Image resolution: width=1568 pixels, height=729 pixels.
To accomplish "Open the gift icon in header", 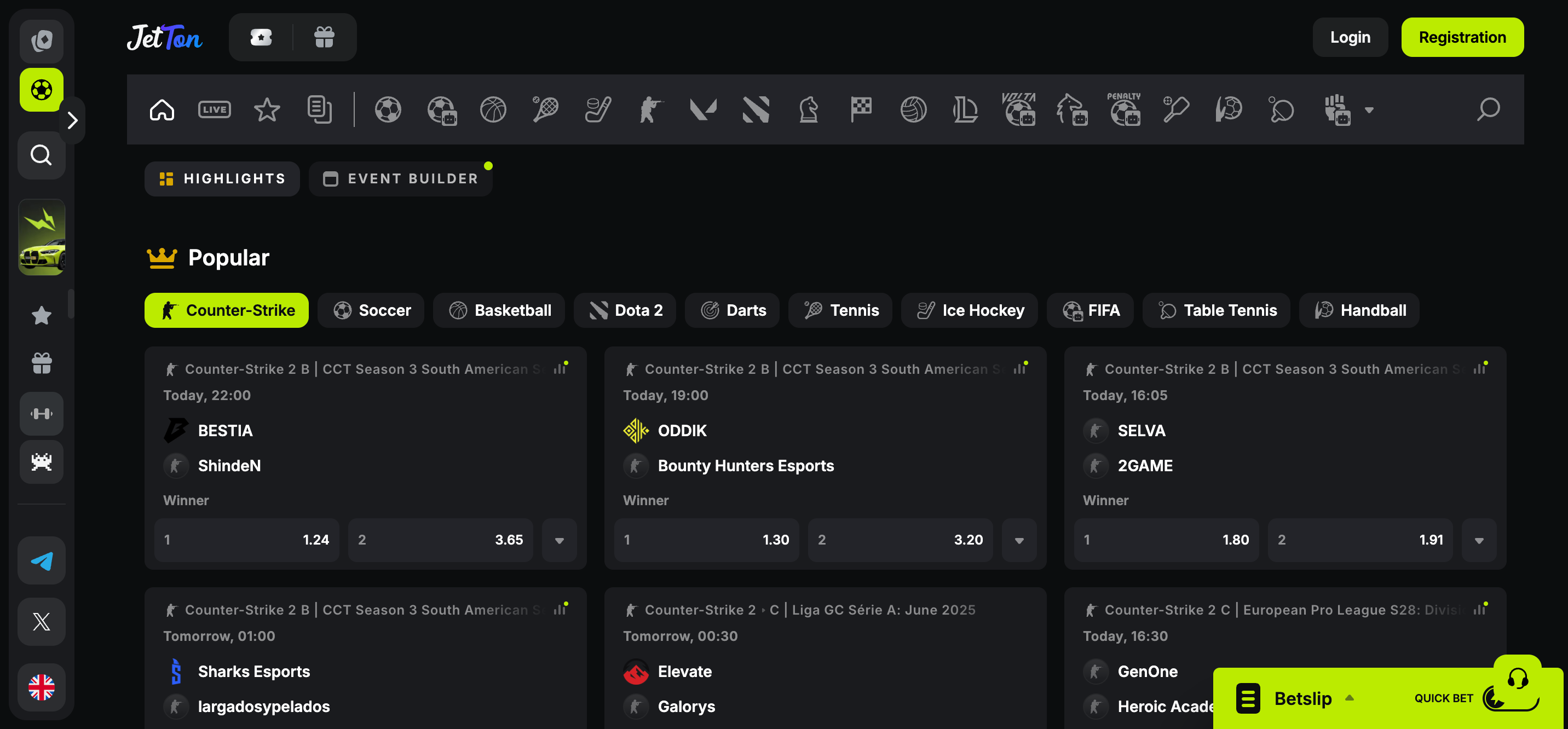I will coord(324,38).
